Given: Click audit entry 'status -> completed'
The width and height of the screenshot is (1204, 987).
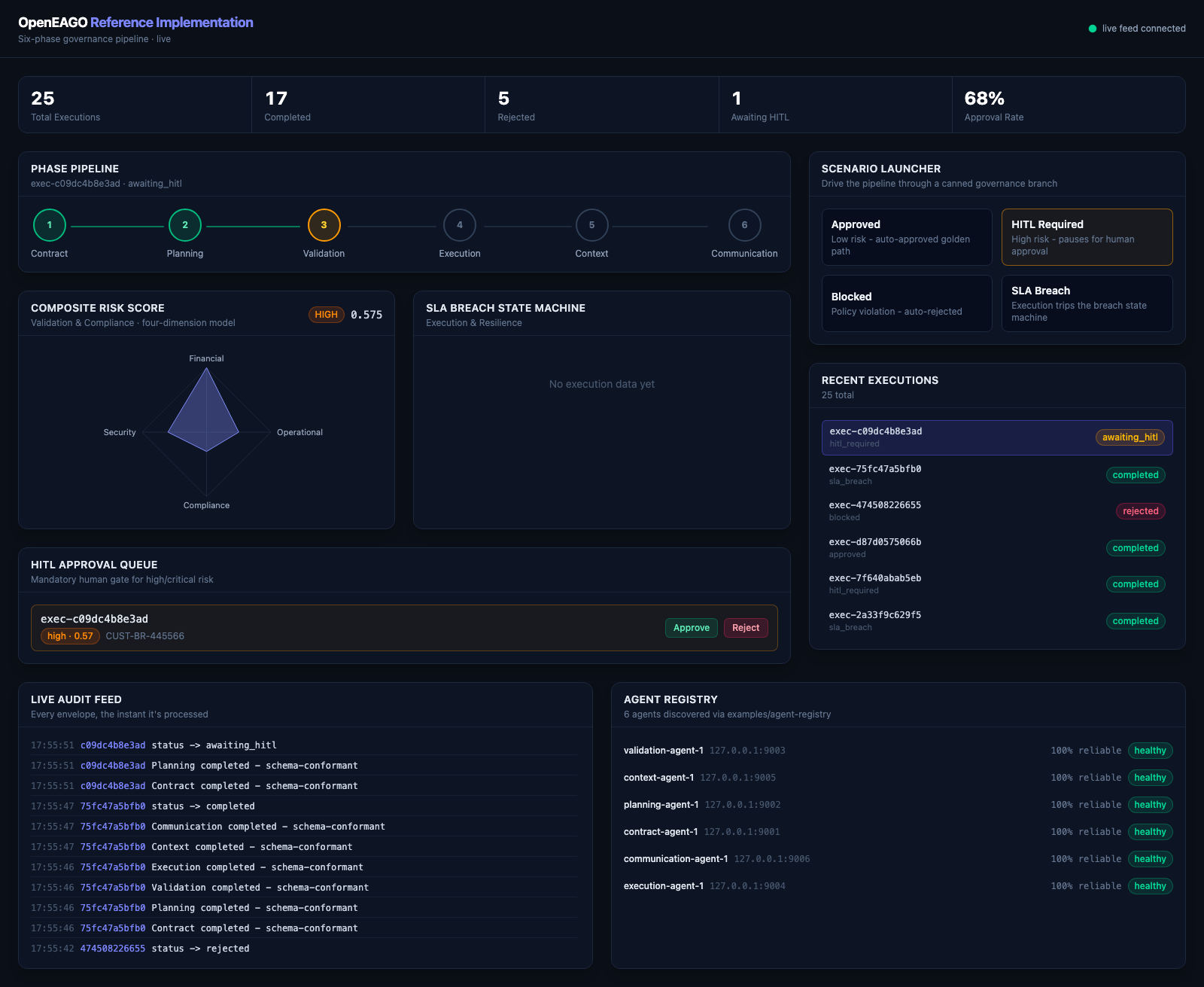Looking at the screenshot, I should (x=304, y=806).
